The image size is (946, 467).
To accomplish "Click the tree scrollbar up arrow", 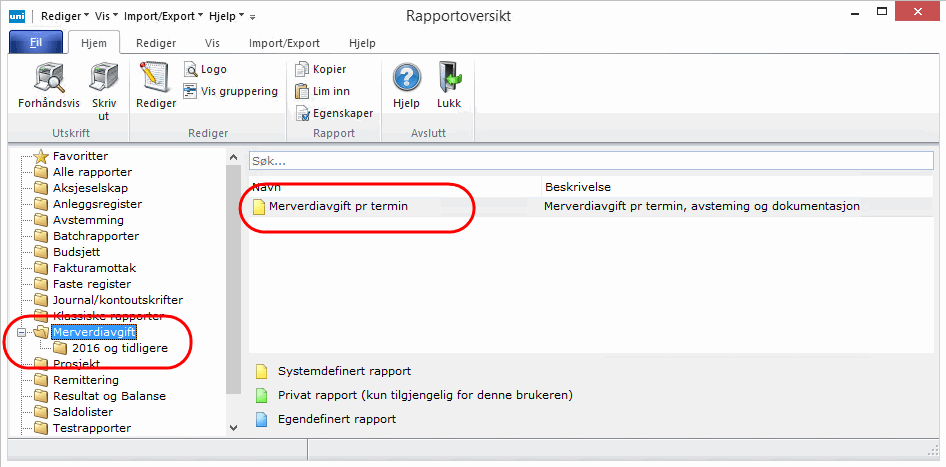I will 233,157.
